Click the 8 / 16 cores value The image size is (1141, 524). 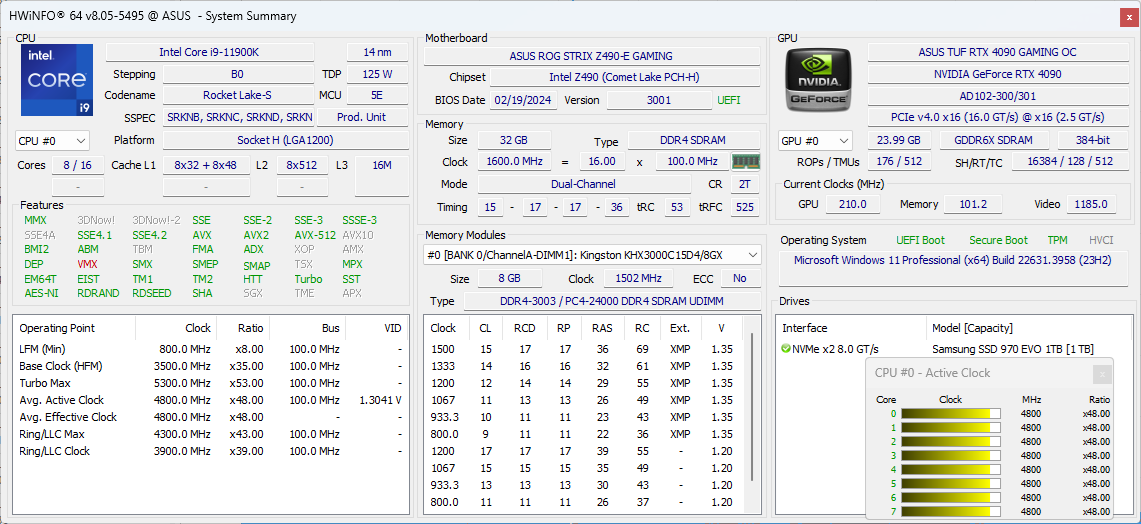(x=77, y=165)
